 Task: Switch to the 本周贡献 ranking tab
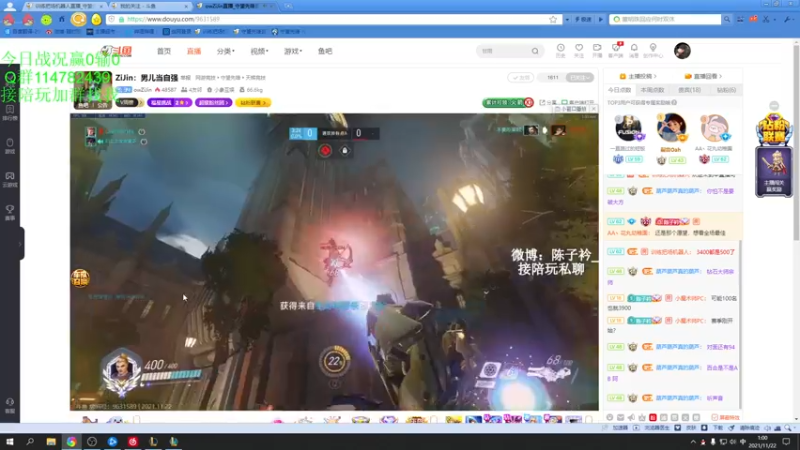pyautogui.click(x=653, y=90)
